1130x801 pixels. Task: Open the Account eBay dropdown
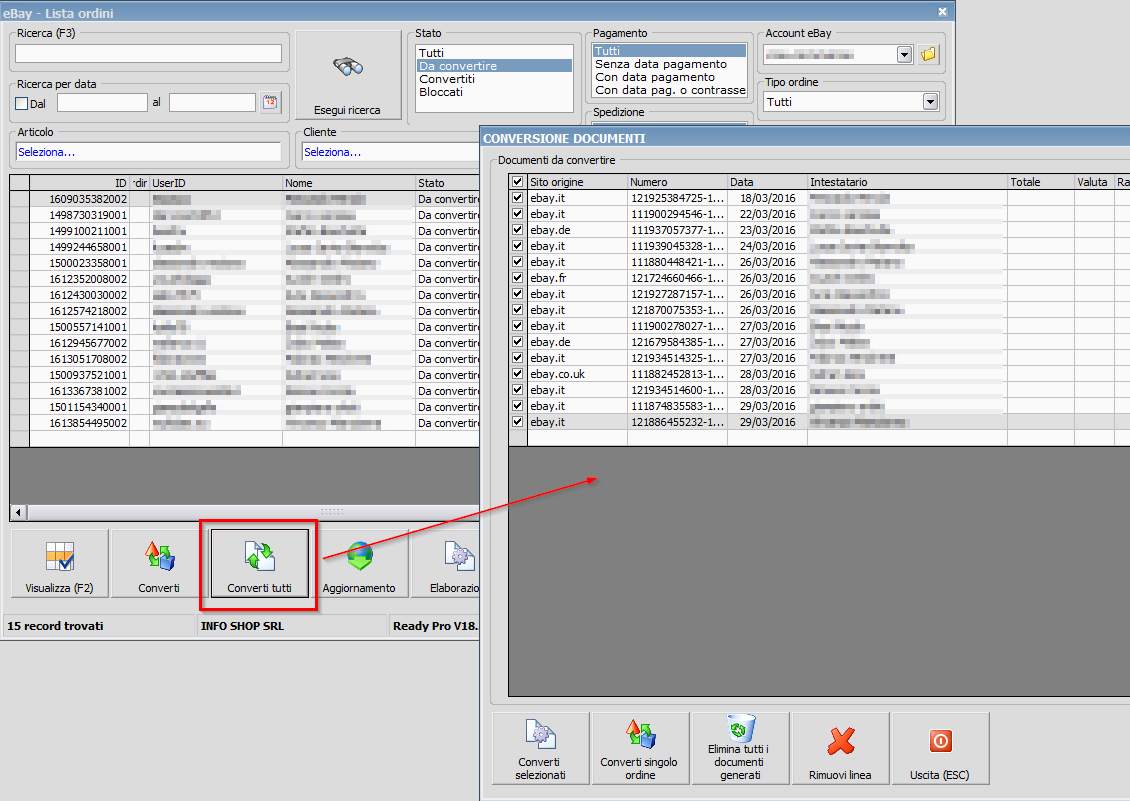[x=904, y=55]
